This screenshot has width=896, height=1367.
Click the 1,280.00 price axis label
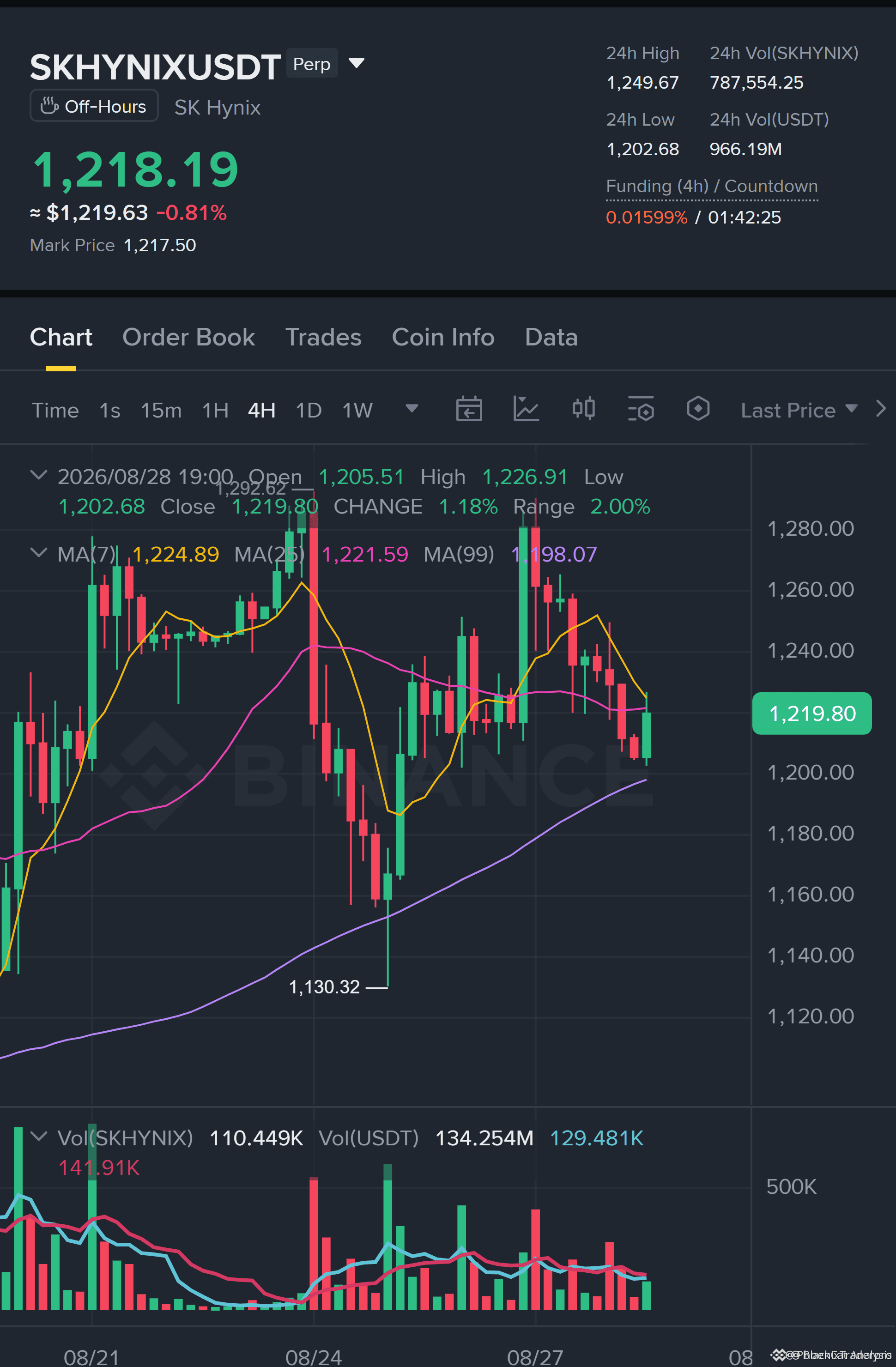[811, 528]
